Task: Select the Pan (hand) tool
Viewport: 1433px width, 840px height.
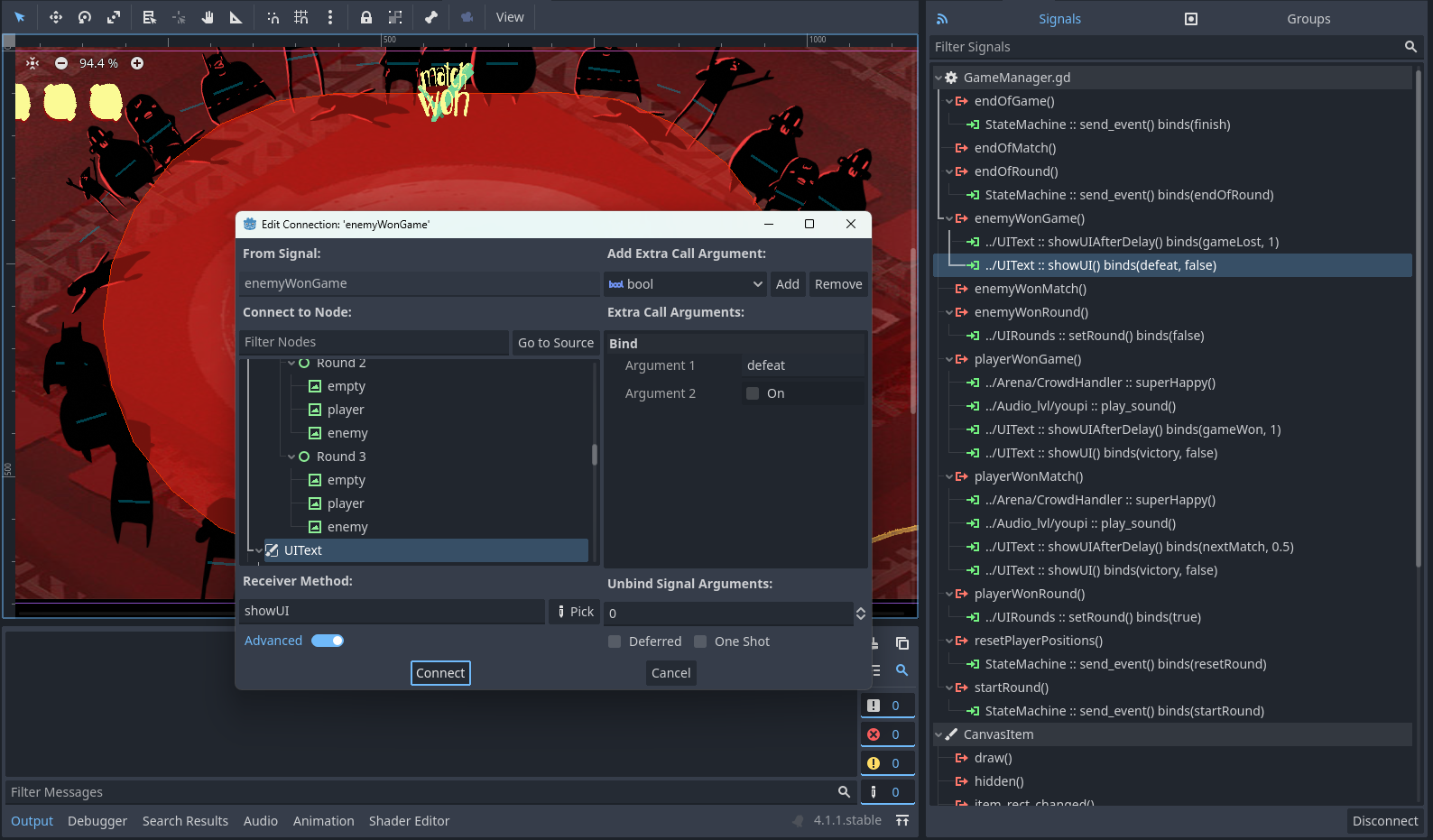Action: coord(208,17)
